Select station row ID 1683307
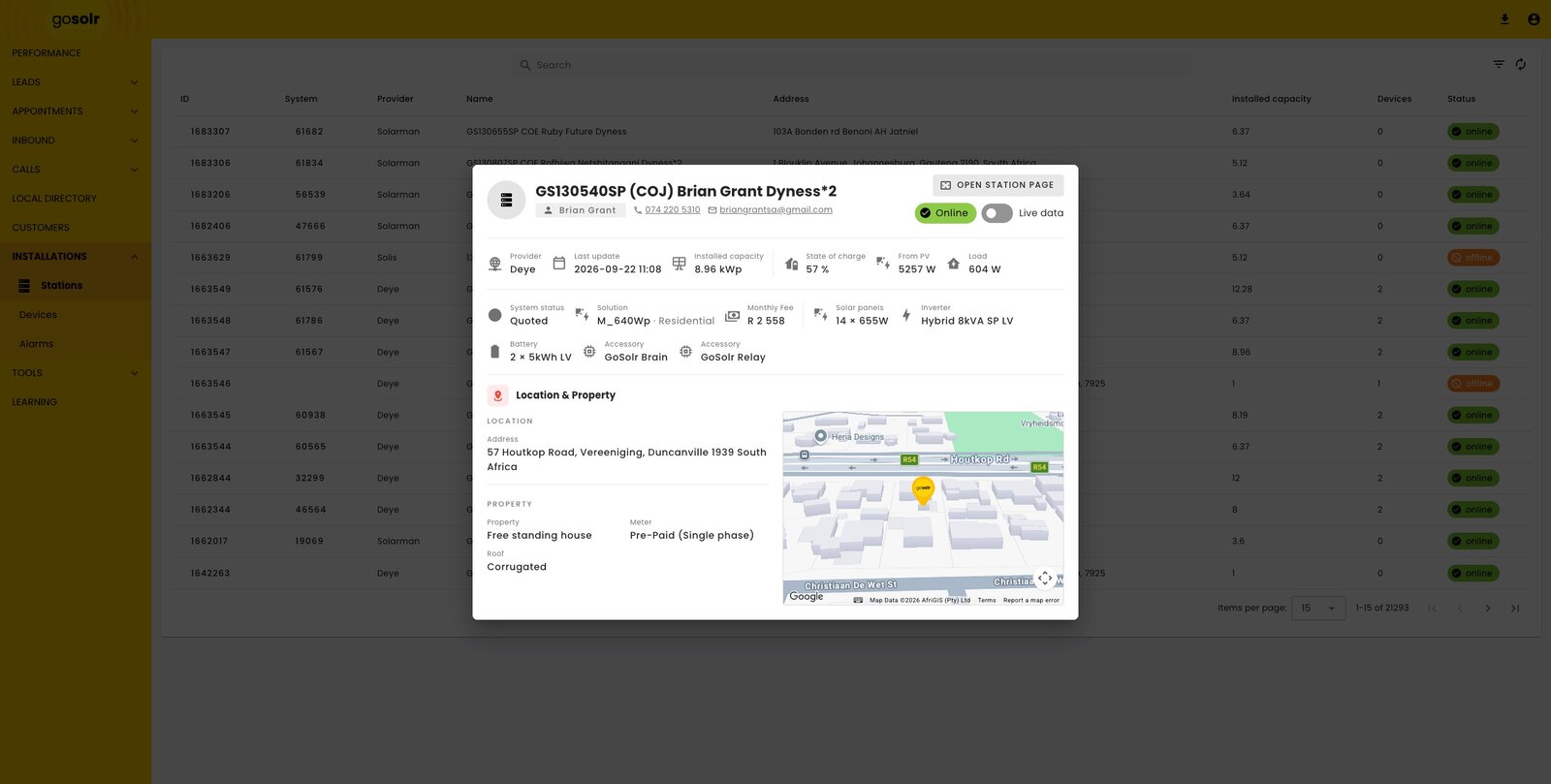 coord(210,132)
